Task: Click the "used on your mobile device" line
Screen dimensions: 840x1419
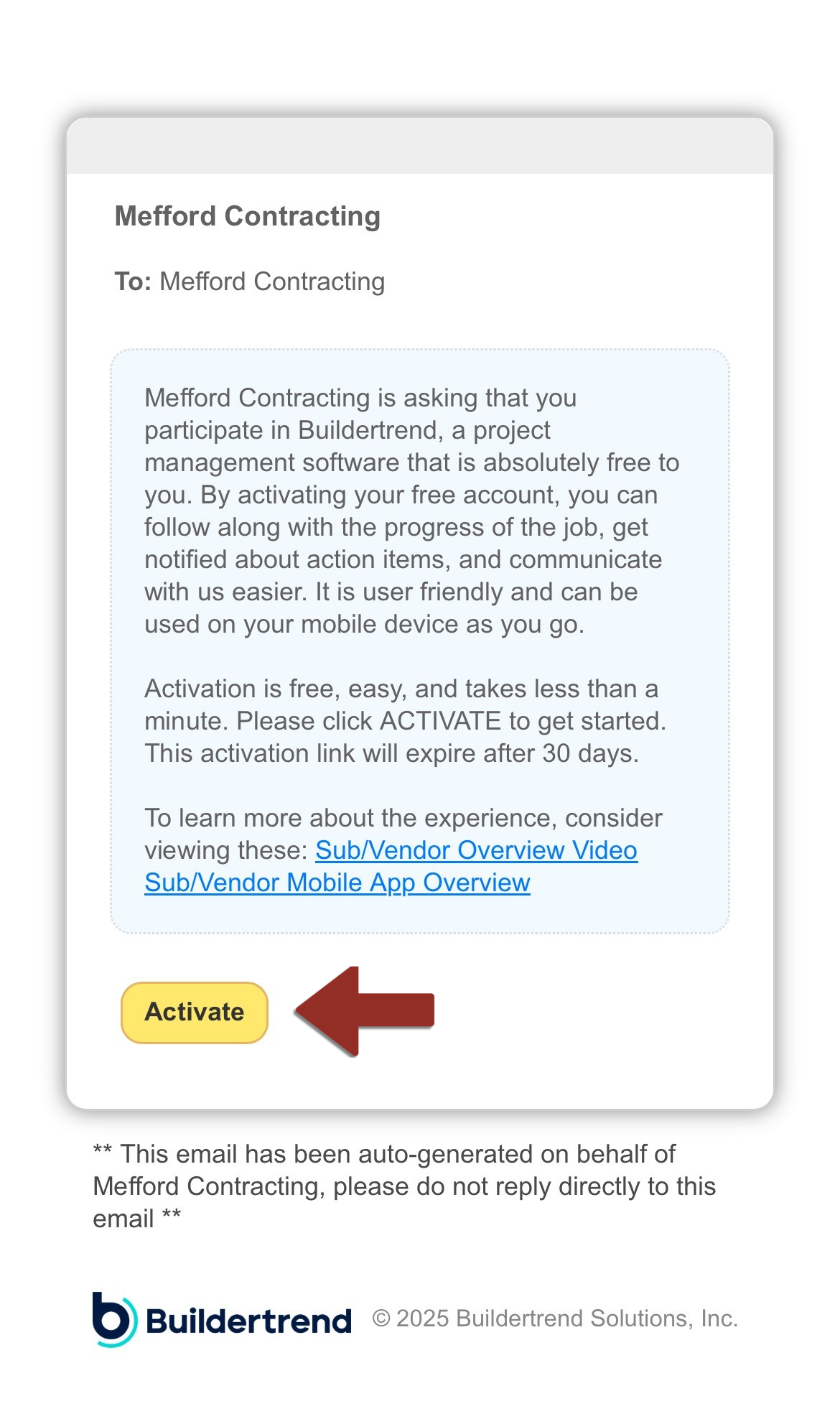Action: [364, 624]
